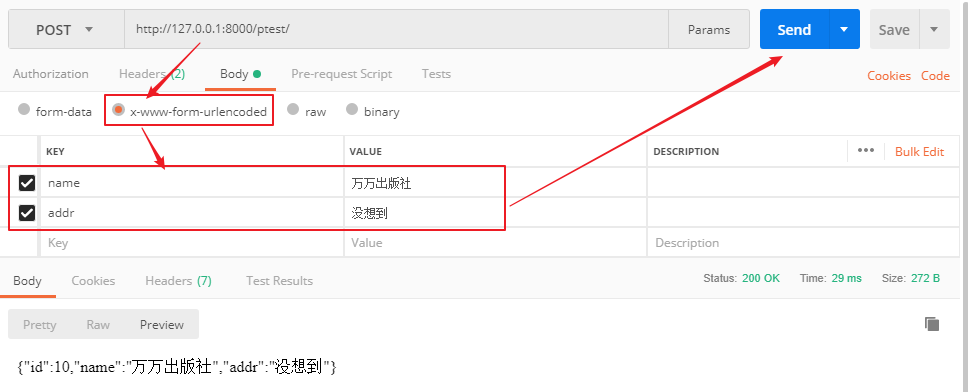Click the addr key cell
This screenshot has width=968, height=392.
[192, 213]
